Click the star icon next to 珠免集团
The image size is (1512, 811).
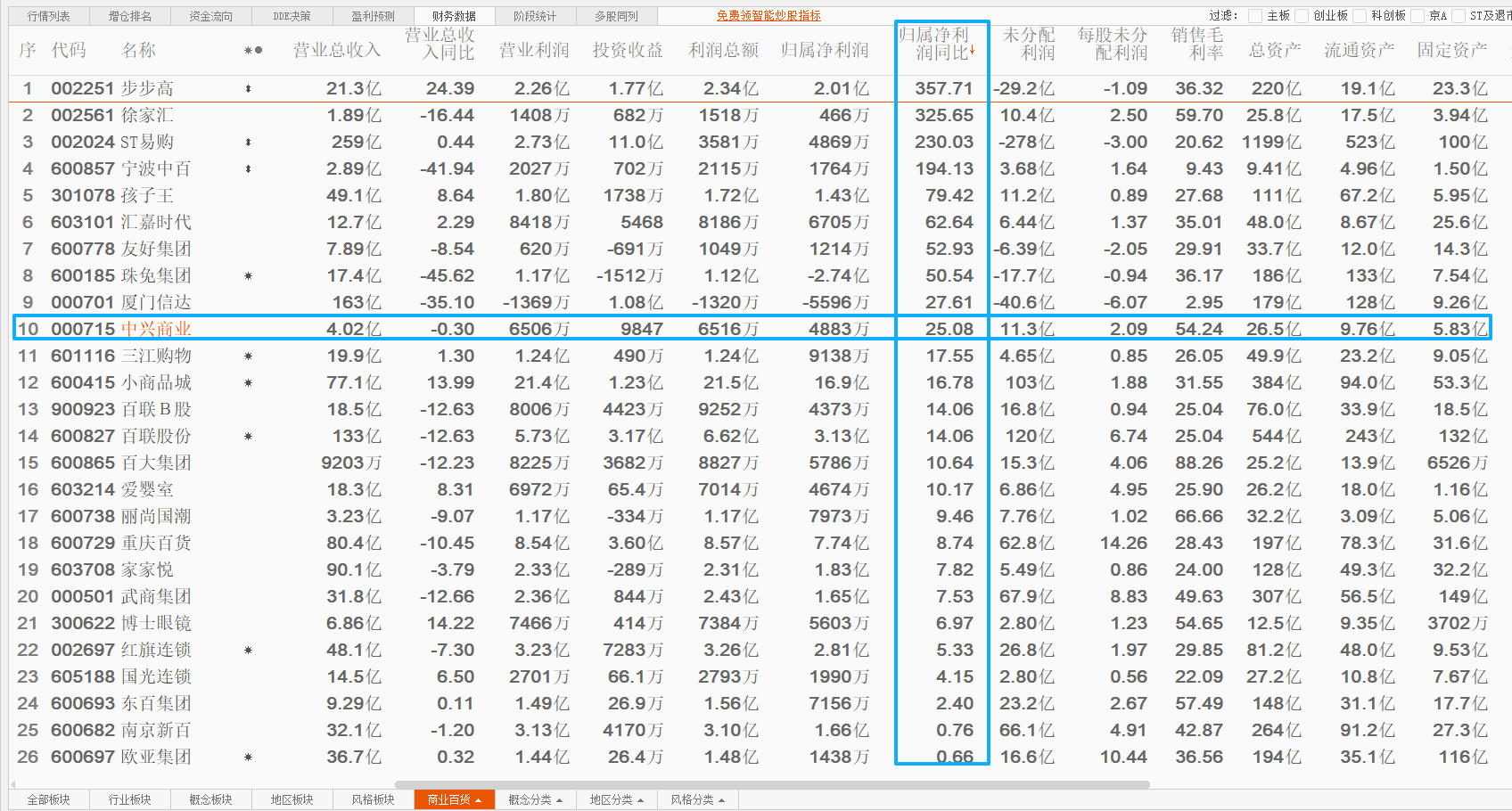[x=248, y=275]
